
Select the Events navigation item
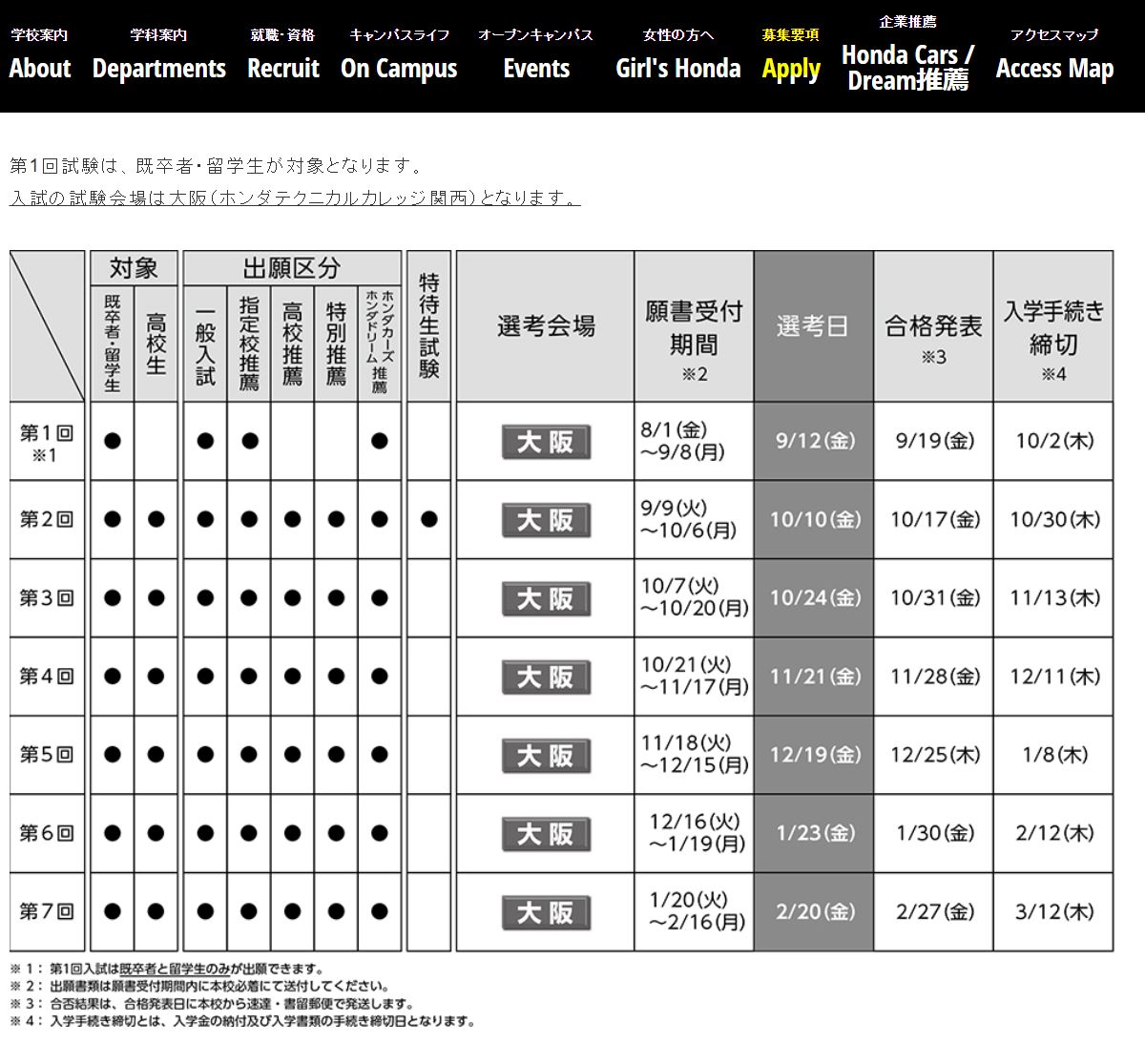[x=535, y=56]
